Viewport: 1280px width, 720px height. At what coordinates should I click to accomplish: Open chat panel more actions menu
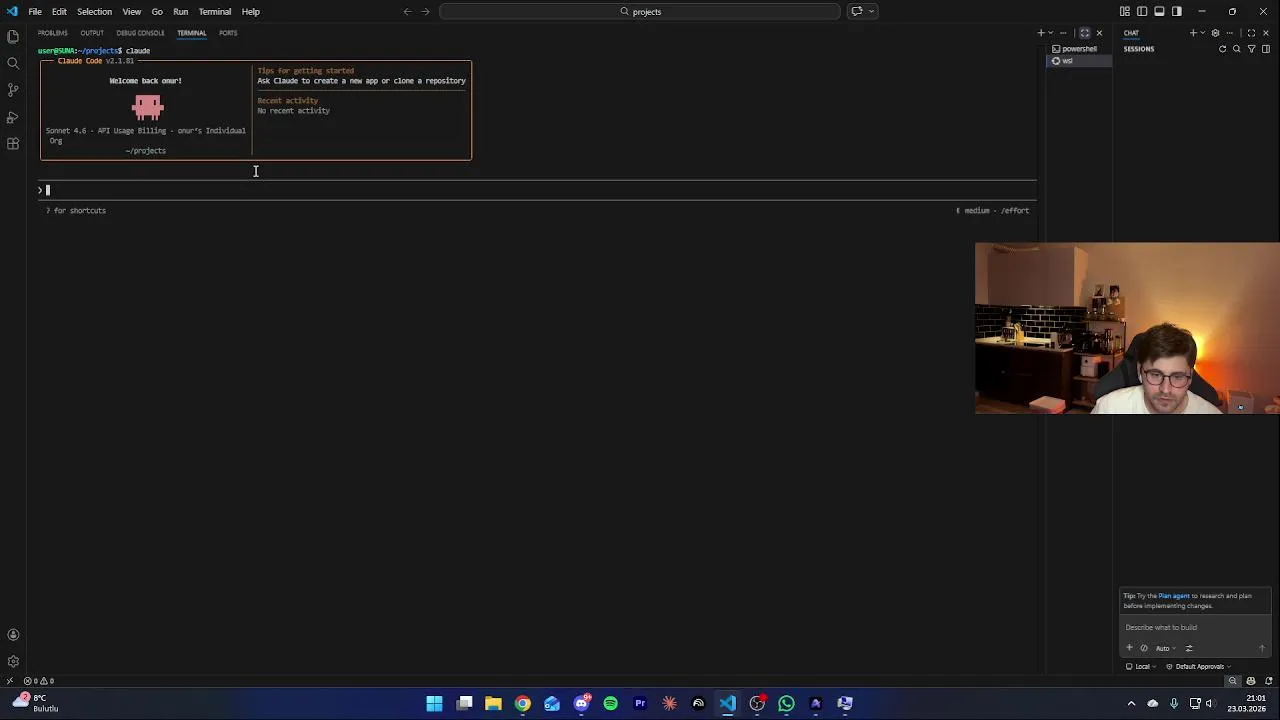click(x=1230, y=33)
